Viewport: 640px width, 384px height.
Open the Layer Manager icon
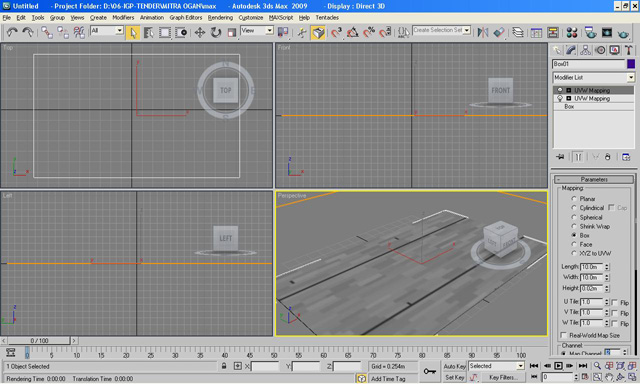coord(518,33)
